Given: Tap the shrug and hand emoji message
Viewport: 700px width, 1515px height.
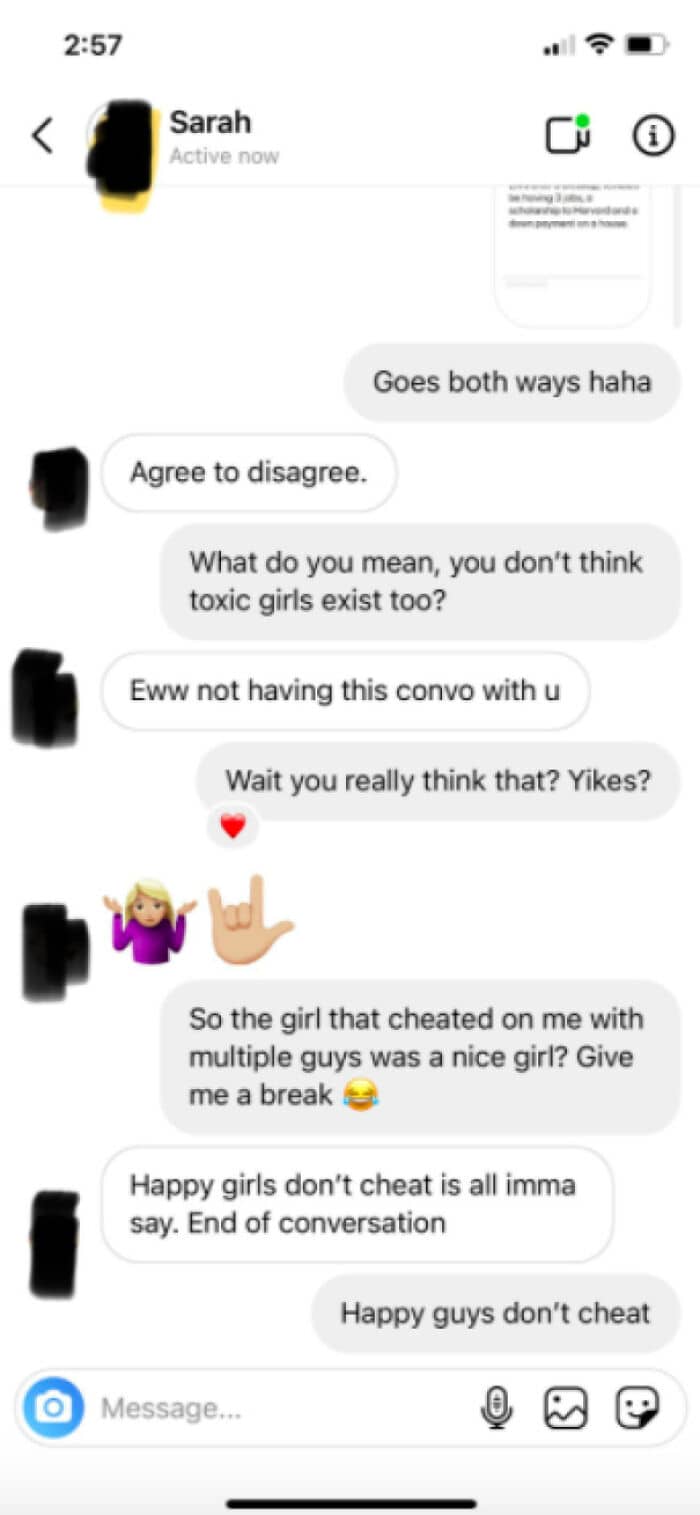Looking at the screenshot, I should click(x=198, y=920).
